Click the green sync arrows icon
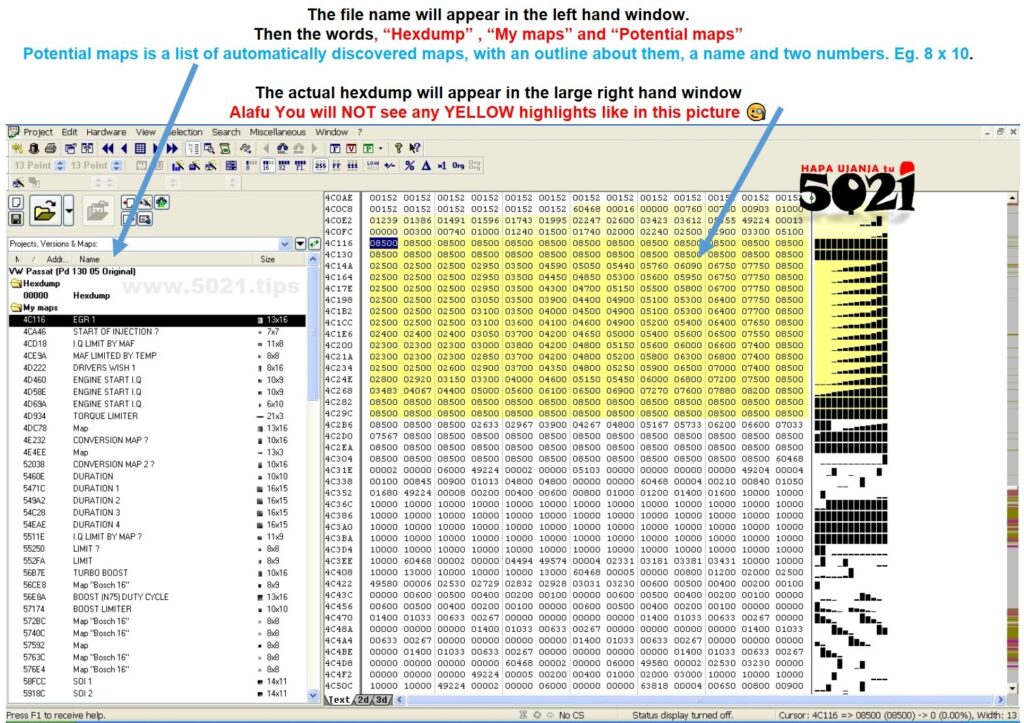1024x723 pixels. pos(314,243)
